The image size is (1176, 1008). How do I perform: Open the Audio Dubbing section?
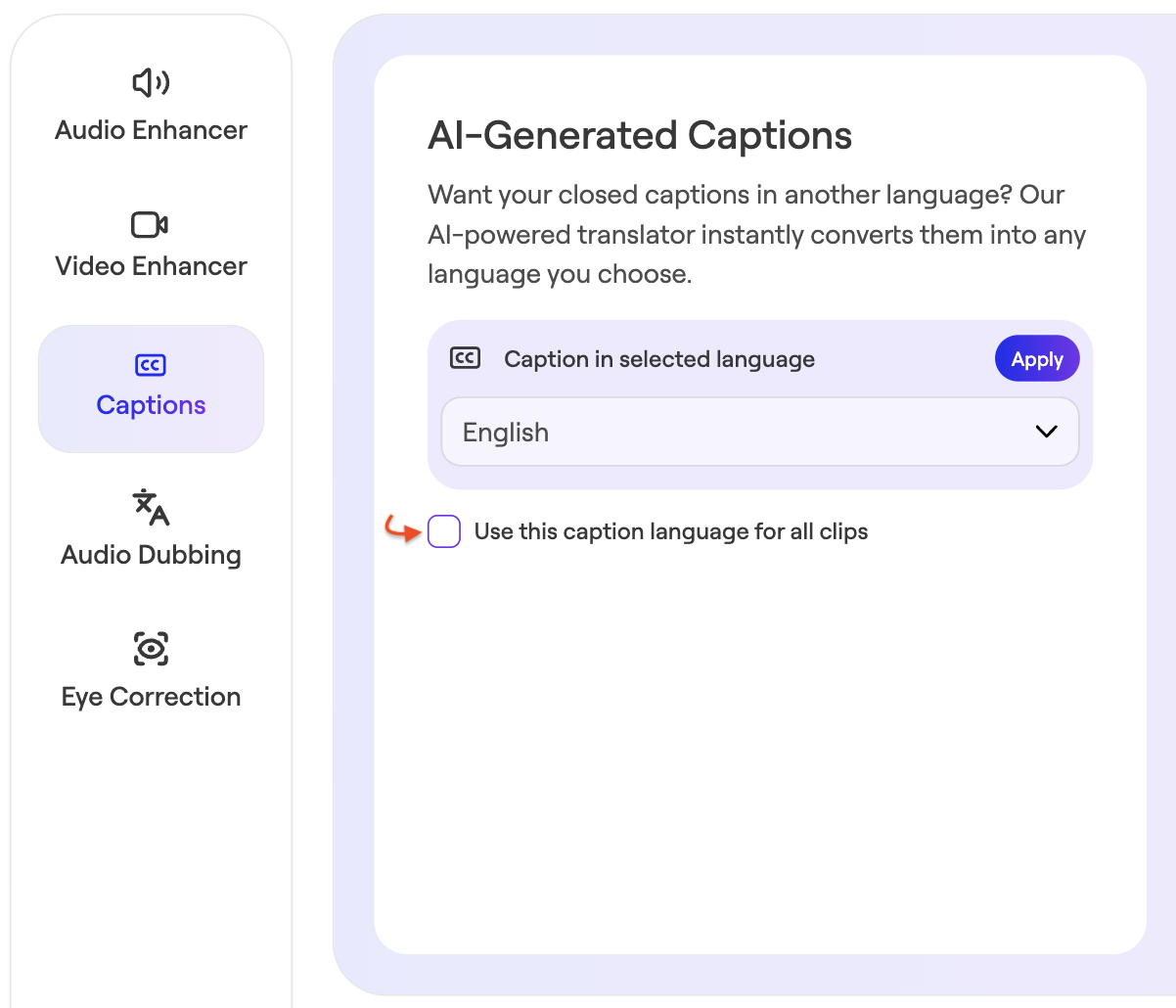[151, 528]
